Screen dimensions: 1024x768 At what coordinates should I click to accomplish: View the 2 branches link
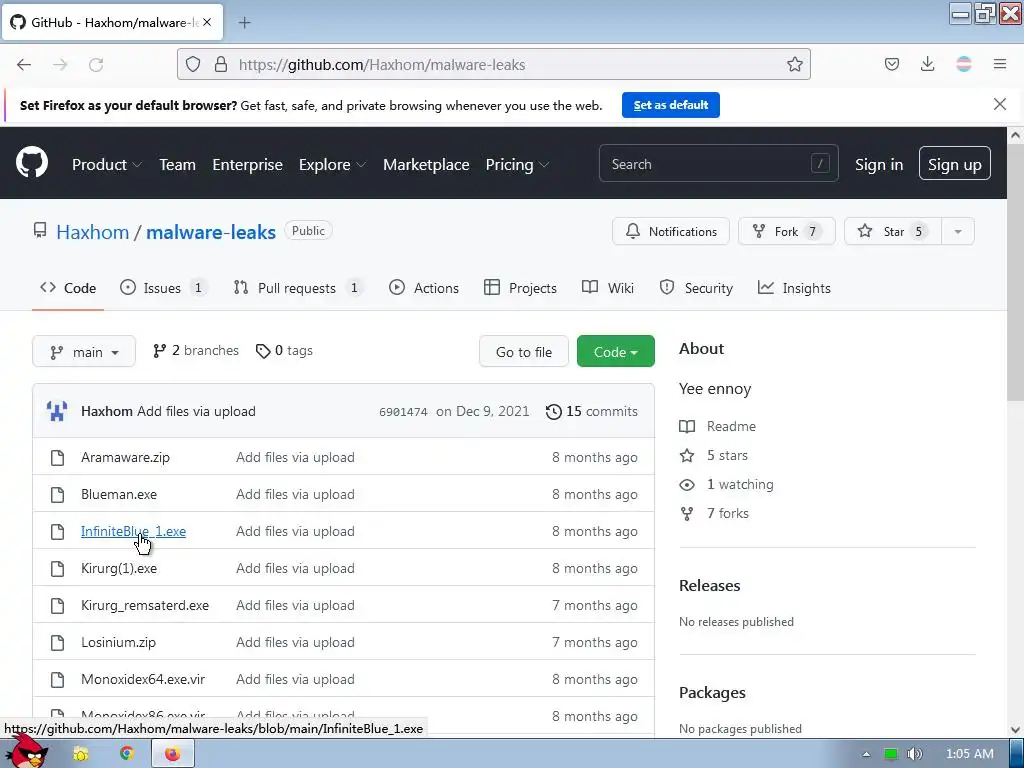(x=196, y=351)
